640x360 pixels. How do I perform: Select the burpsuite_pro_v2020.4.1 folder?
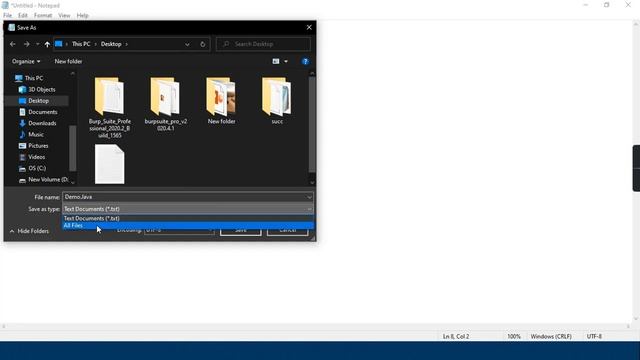[165, 104]
